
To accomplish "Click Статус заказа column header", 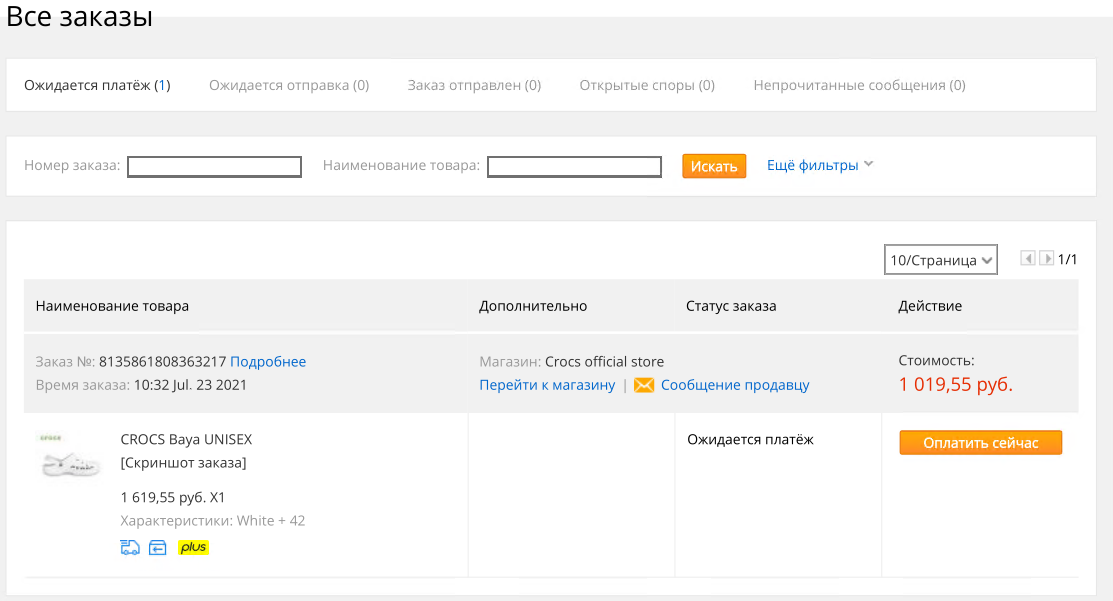I will [731, 306].
